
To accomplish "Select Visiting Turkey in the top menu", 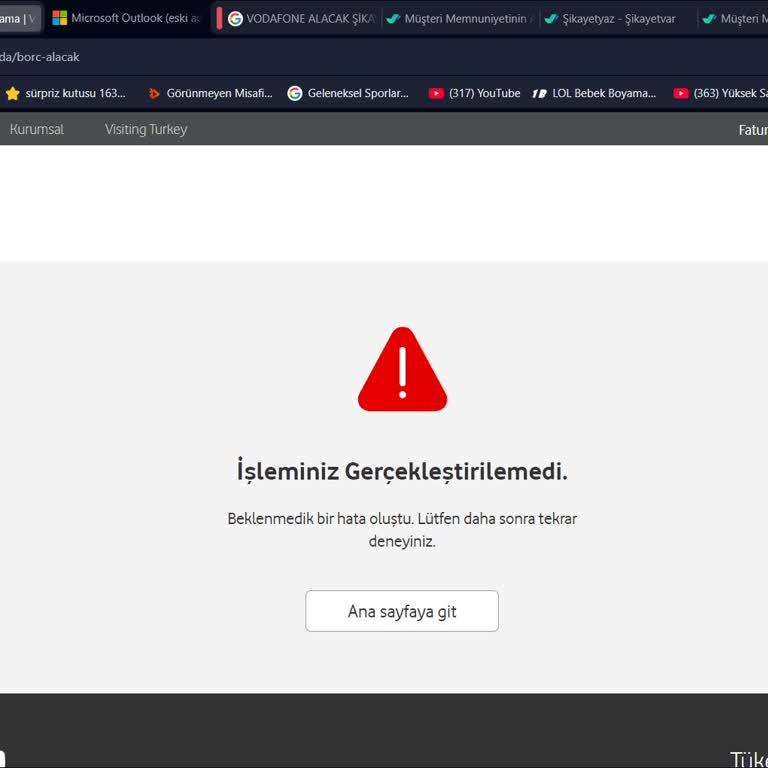I will [146, 129].
